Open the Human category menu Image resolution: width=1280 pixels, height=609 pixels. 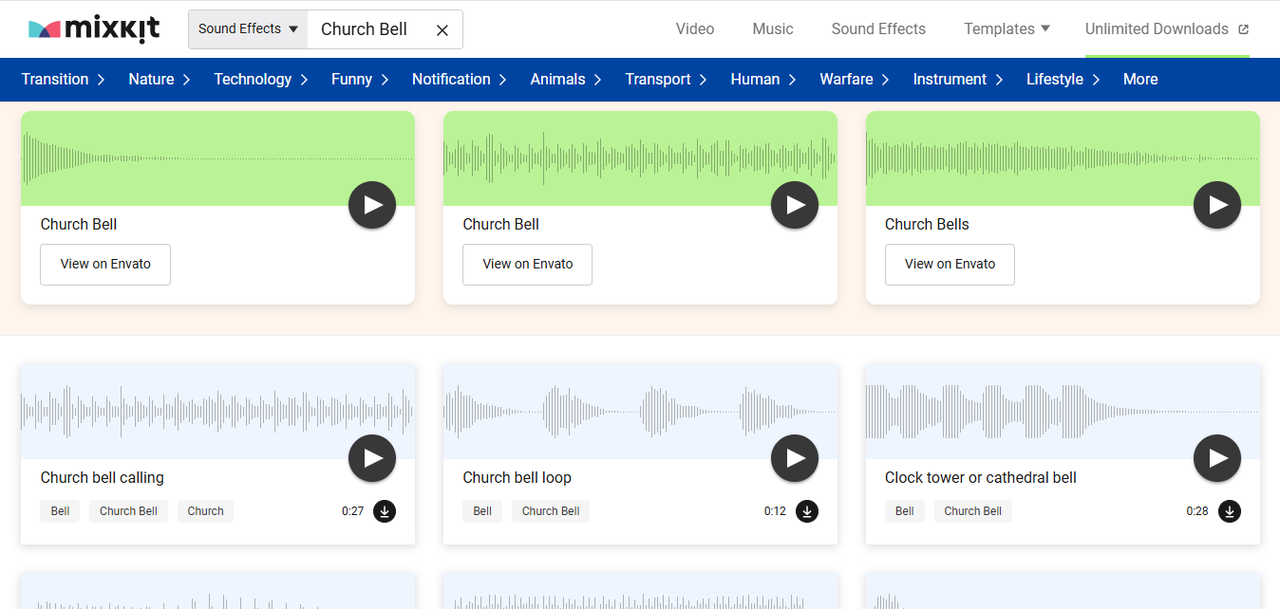coord(764,79)
